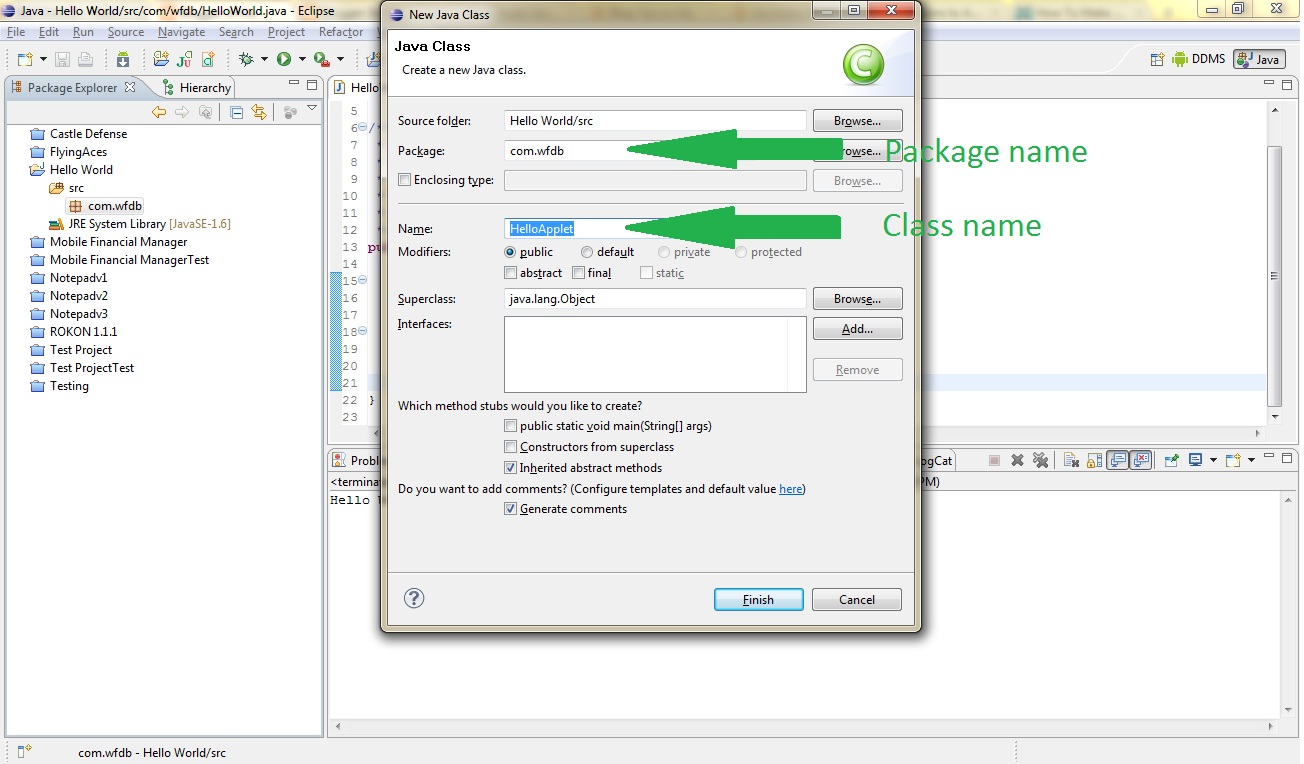
Task: Open the External Tools dropdown arrow
Action: click(340, 59)
